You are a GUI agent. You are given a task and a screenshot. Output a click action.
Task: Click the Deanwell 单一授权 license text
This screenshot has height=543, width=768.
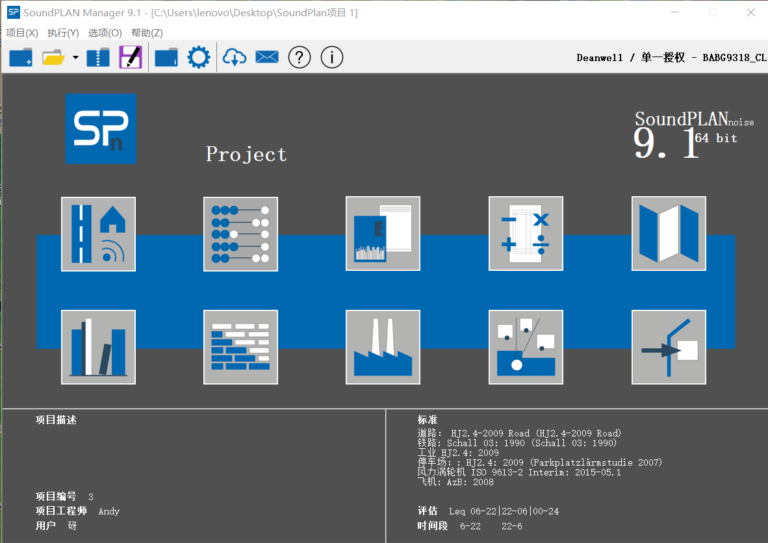coord(672,57)
